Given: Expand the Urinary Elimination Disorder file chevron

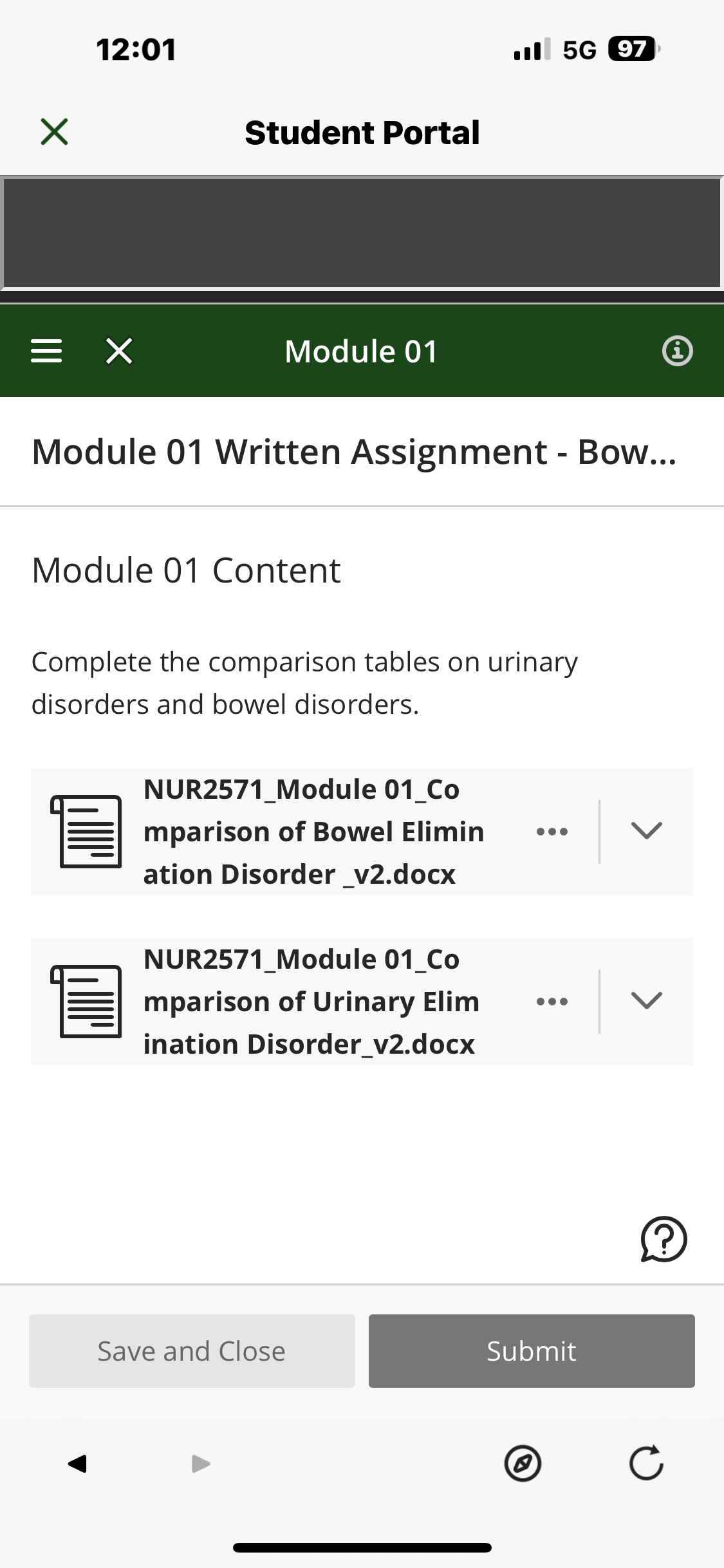Looking at the screenshot, I should (647, 1001).
